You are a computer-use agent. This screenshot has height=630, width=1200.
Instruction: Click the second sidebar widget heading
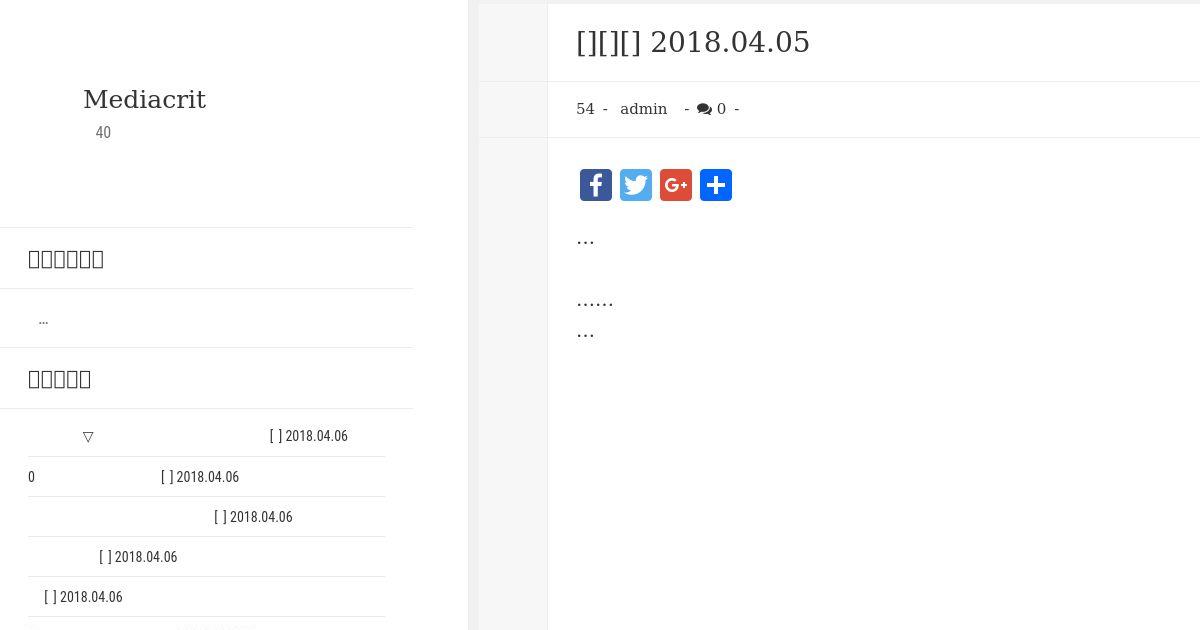pos(60,378)
